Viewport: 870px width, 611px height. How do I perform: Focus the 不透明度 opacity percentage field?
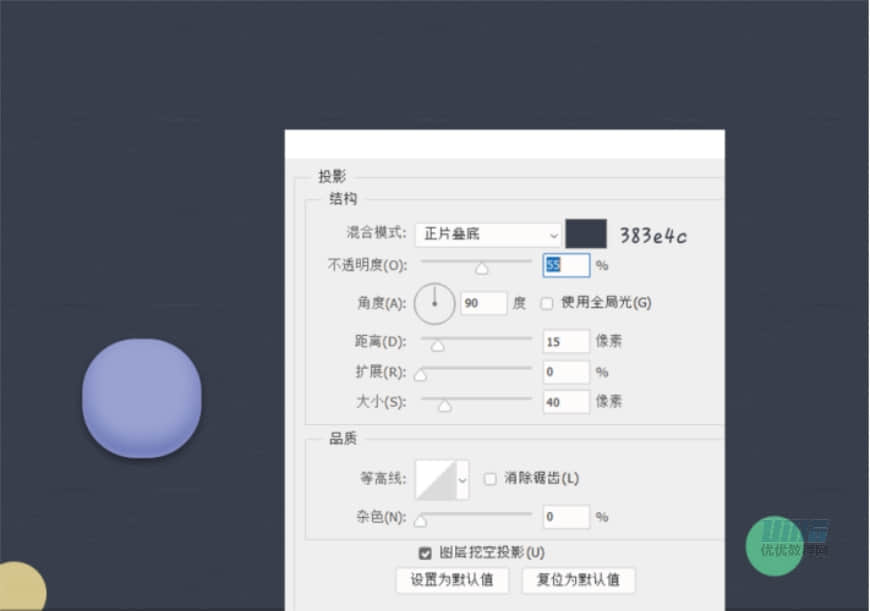[566, 265]
